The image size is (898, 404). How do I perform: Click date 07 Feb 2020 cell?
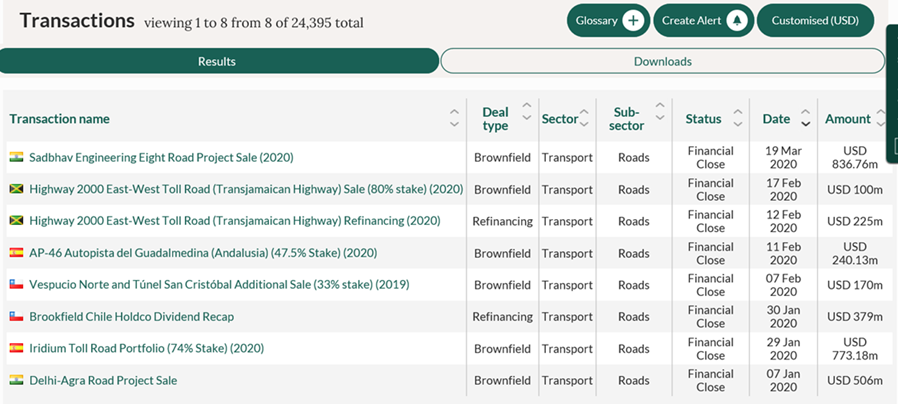point(783,285)
